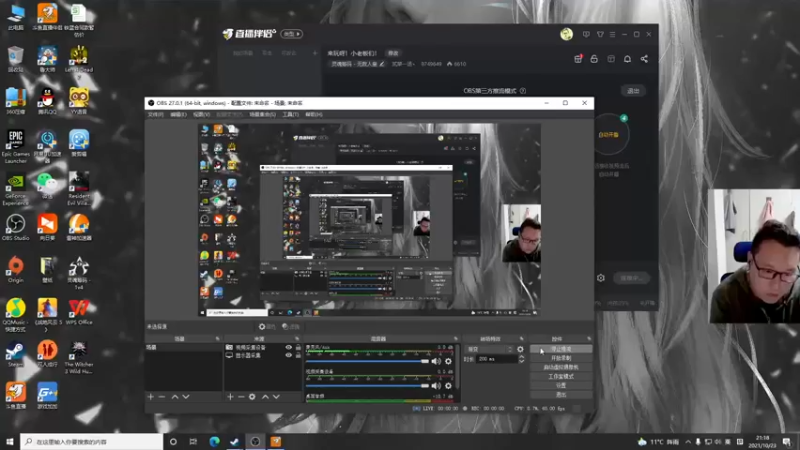800x450 pixels.
Task: Add a new scene with the plus icon
Action: point(151,396)
